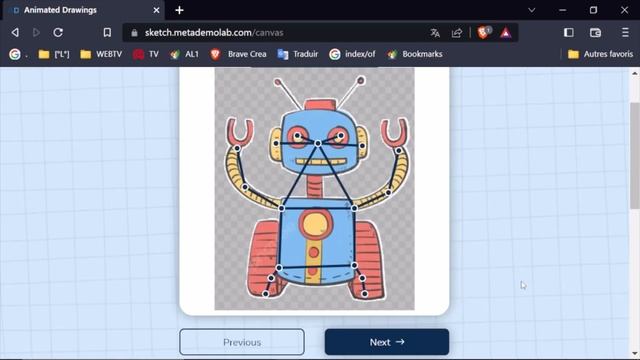Click the scrollbar up arrow
640x360 pixels.
tap(635, 73)
